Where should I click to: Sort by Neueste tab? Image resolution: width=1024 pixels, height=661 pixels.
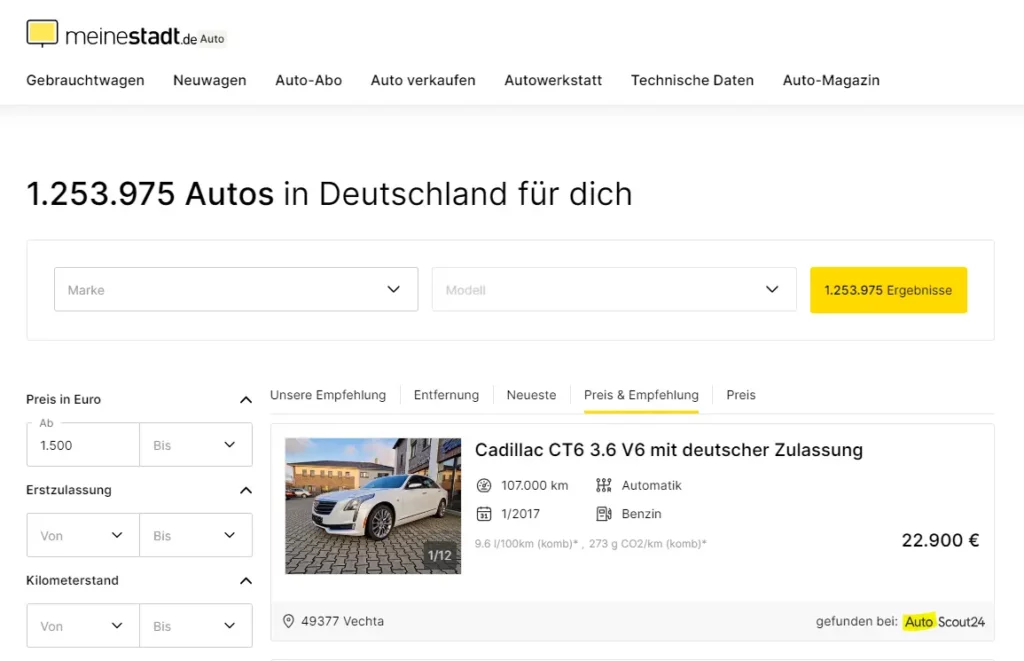coord(532,395)
